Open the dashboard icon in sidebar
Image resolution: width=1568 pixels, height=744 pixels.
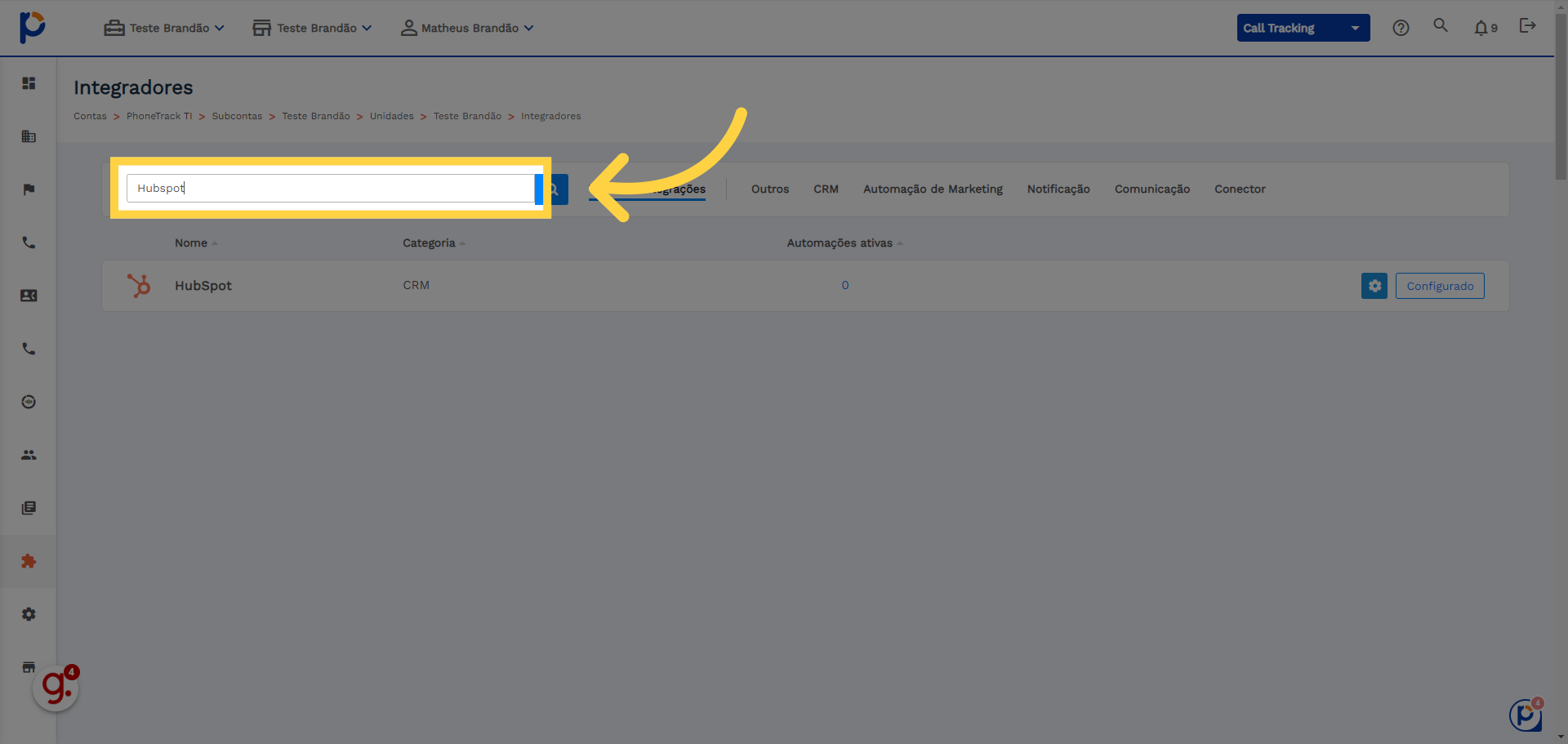pos(29,83)
